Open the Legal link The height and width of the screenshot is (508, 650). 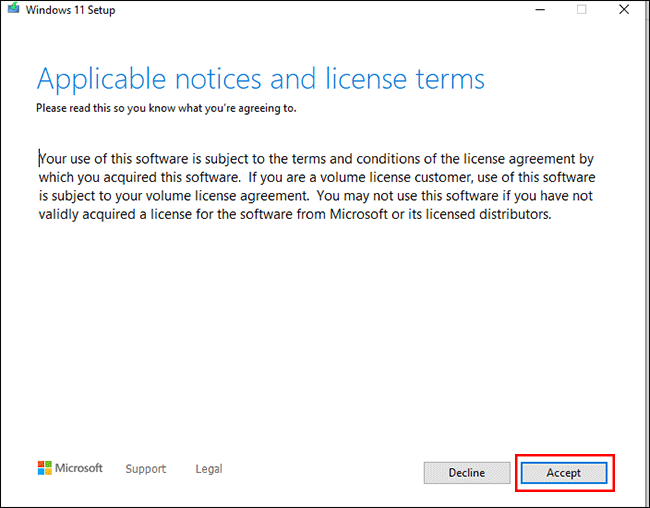tap(209, 469)
